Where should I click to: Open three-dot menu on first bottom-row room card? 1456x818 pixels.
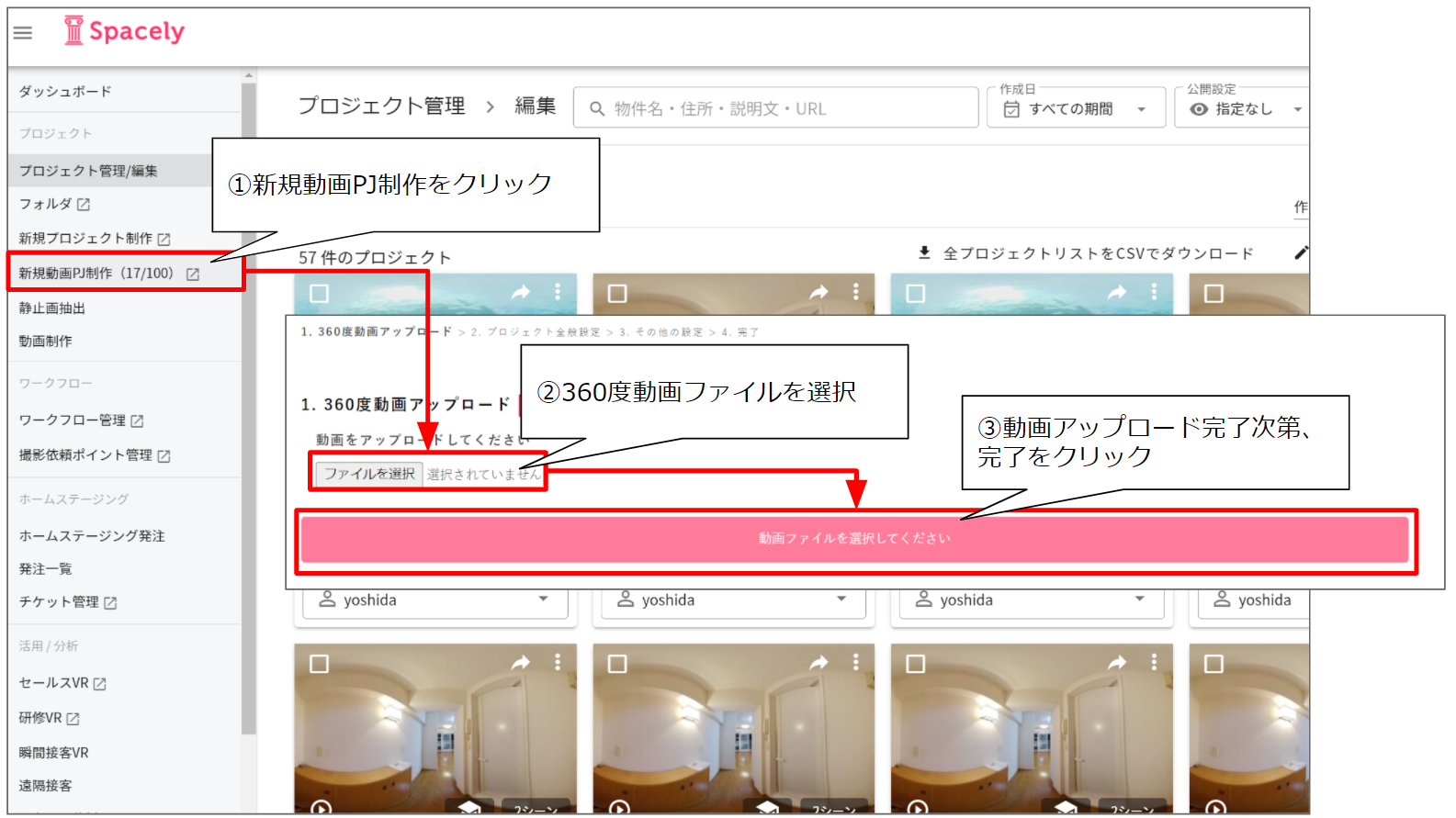coord(558,663)
